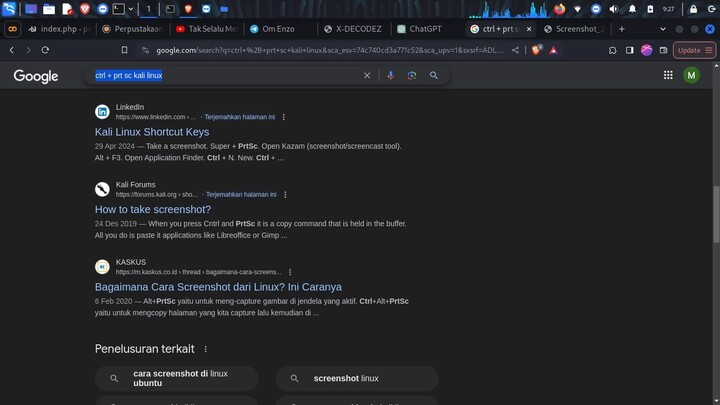Lock the screen with padlock icon

tap(693, 9)
